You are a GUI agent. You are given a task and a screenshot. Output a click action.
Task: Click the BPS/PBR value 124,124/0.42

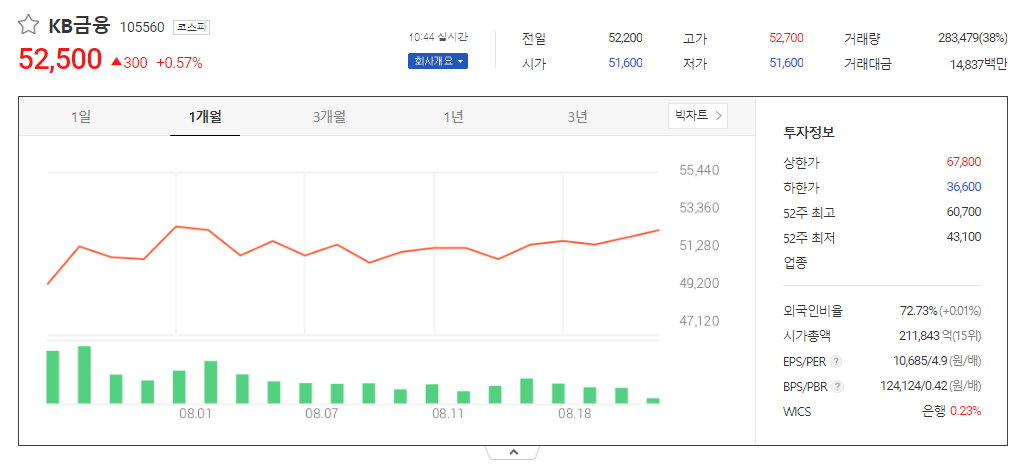(x=913, y=386)
